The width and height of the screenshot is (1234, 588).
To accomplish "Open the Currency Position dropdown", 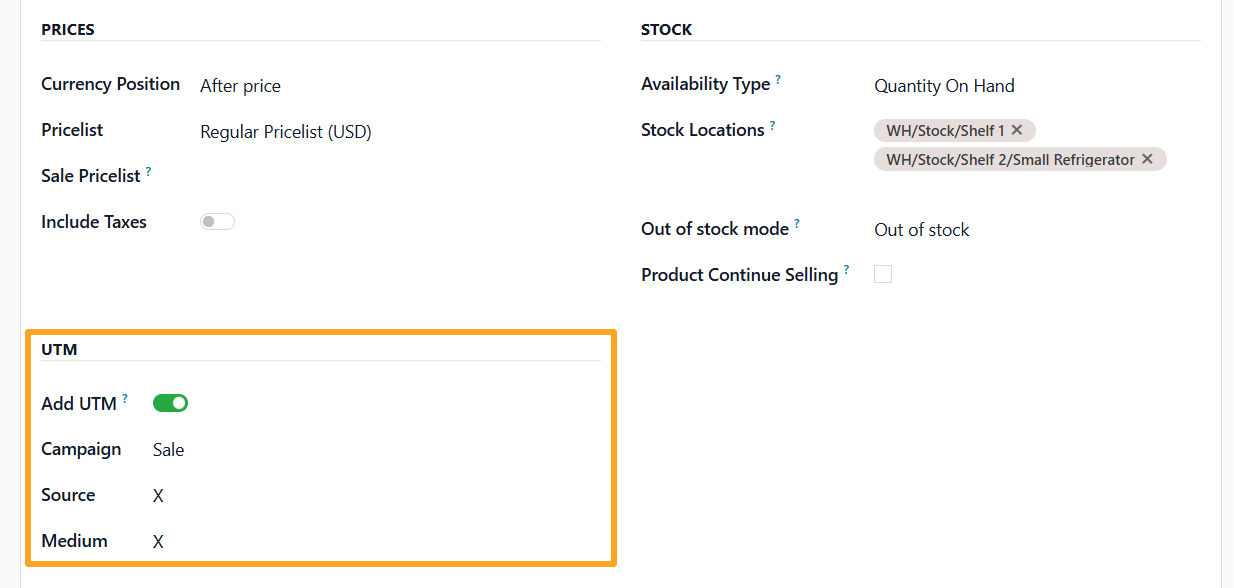I will click(400, 86).
